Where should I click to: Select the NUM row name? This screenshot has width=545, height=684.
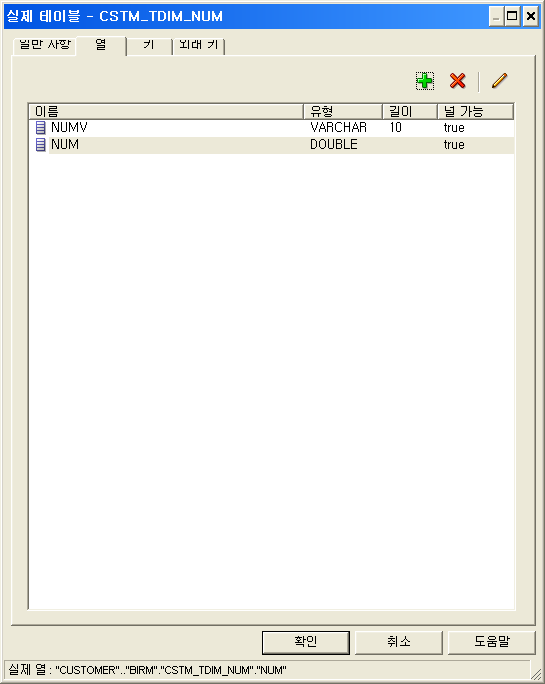tap(65, 145)
